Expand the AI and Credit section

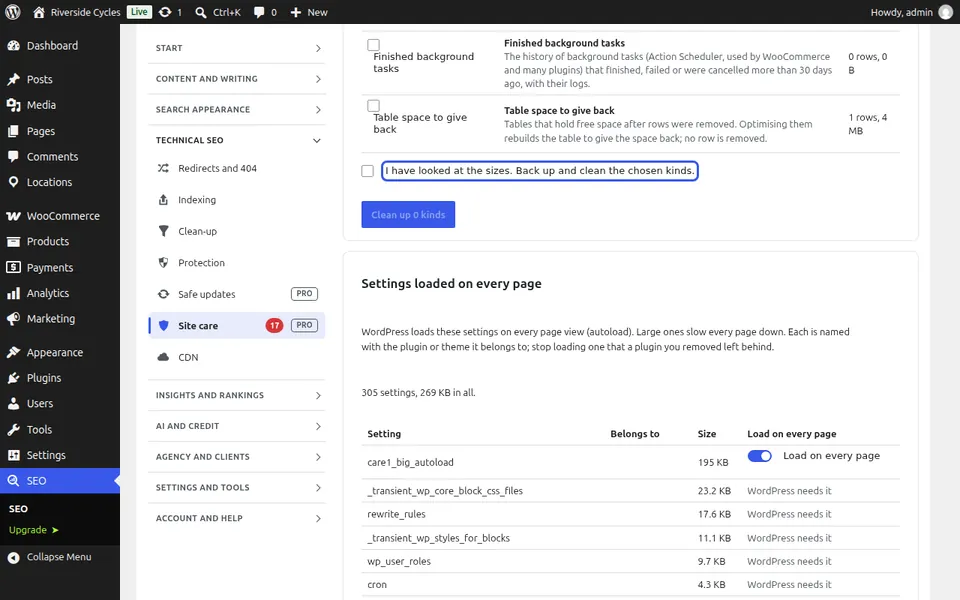click(x=236, y=426)
